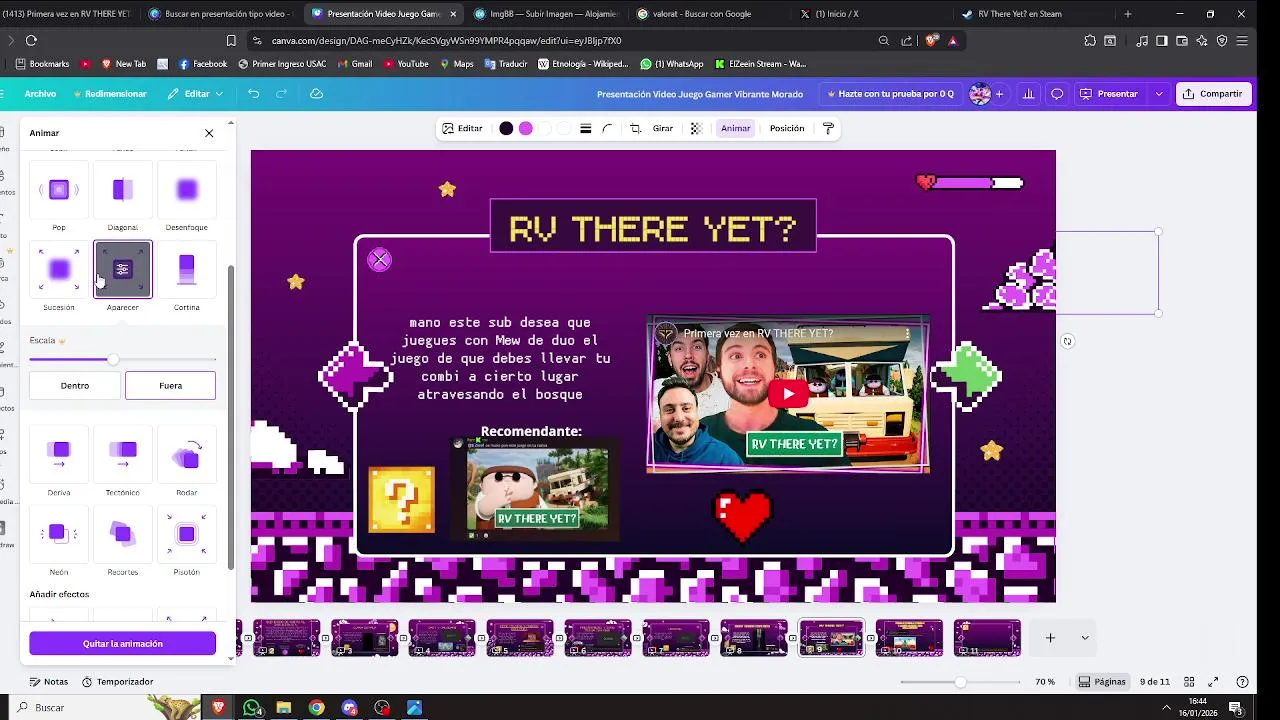Click the Animar toolbar tab
The image size is (1280, 720).
(736, 128)
